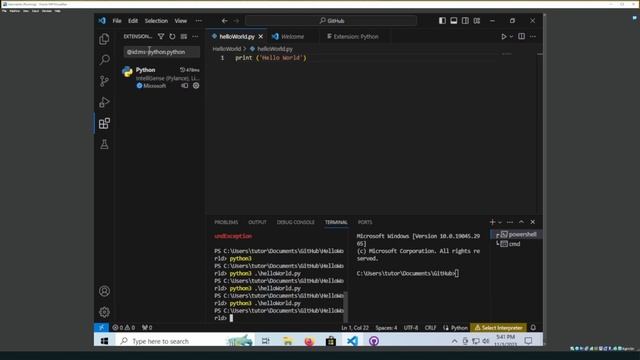This screenshot has width=640, height=360.
Task: Open the Search view in activity bar
Action: (x=104, y=60)
